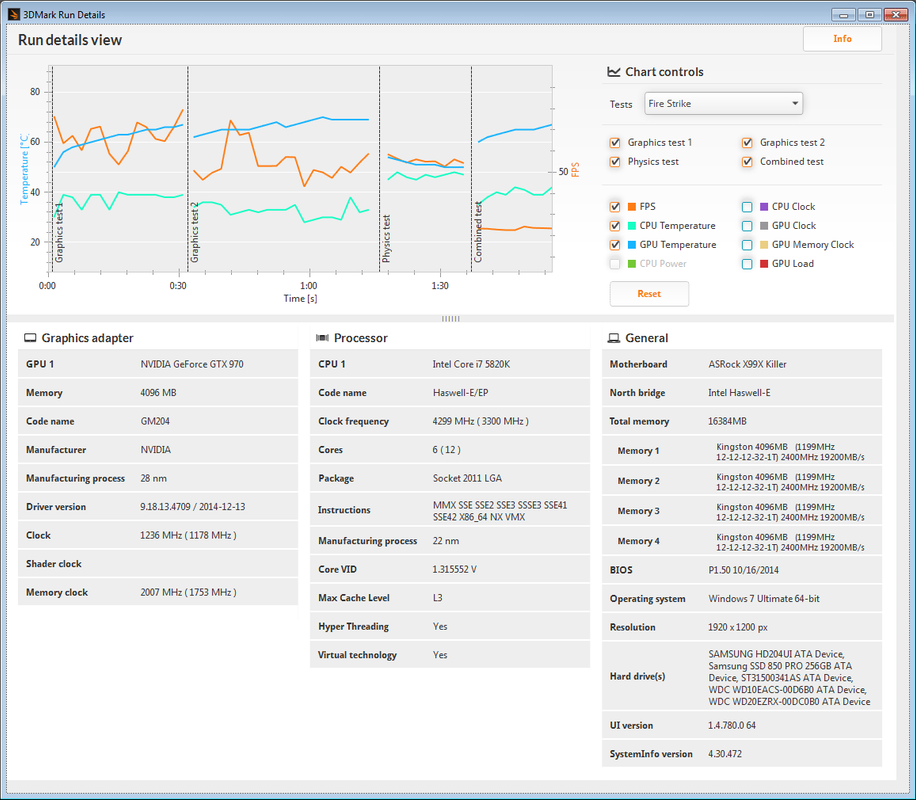
Task: Click the Driver version 9.18.13.4709 value
Action: pos(192,507)
